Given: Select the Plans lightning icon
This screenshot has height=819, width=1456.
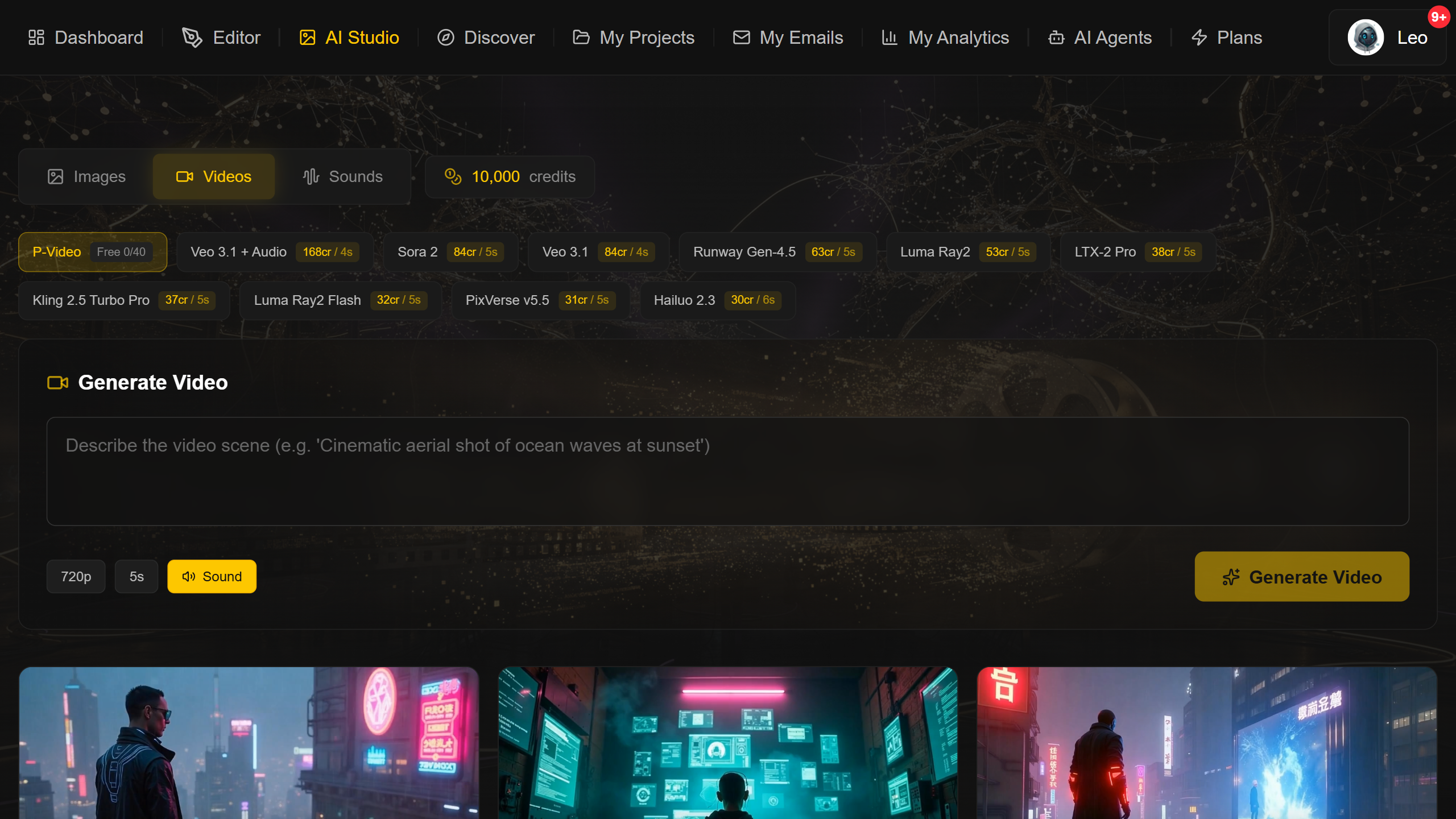Looking at the screenshot, I should pos(1199,37).
